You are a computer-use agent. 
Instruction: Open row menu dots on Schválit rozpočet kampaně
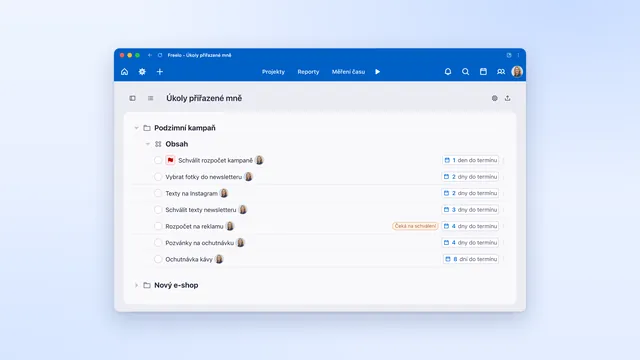pyautogui.click(x=504, y=160)
